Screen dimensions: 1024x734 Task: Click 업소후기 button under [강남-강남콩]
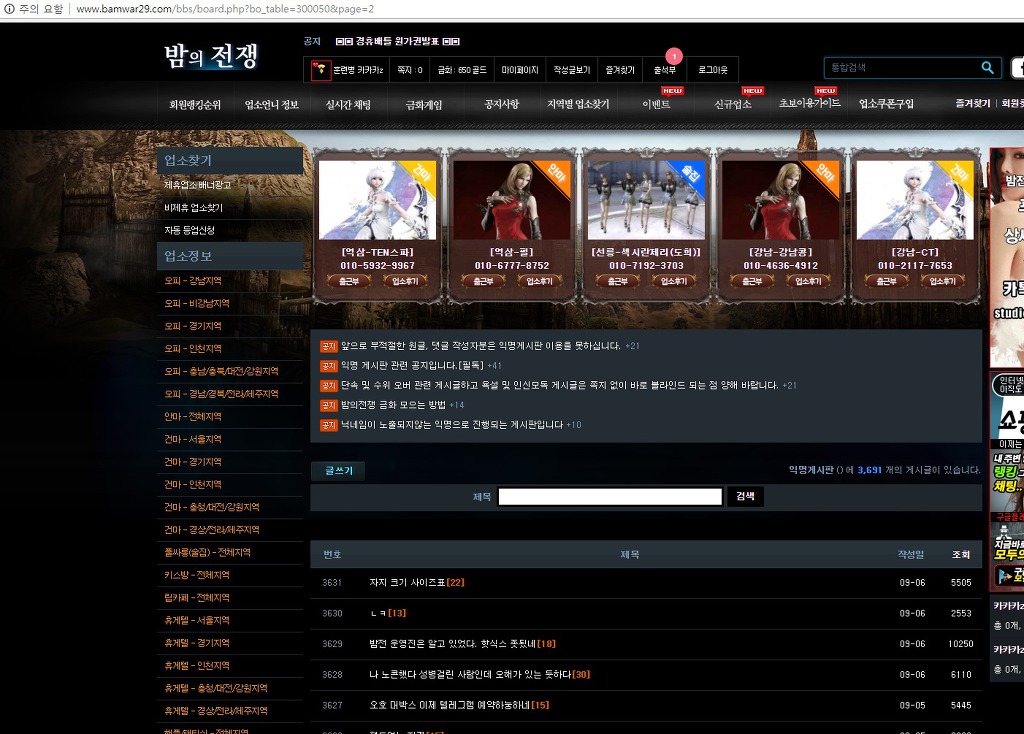[808, 281]
